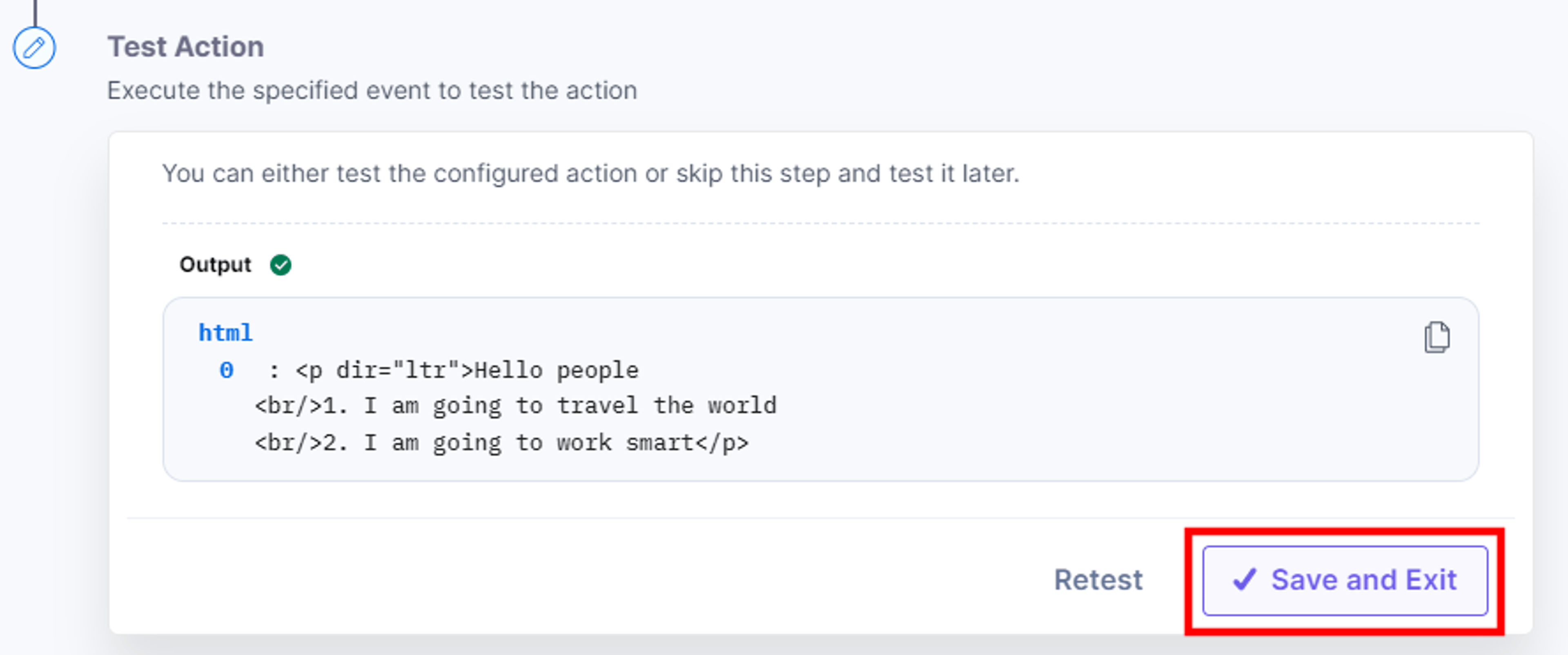Click the Output label
The image size is (1568, 655).
(215, 265)
